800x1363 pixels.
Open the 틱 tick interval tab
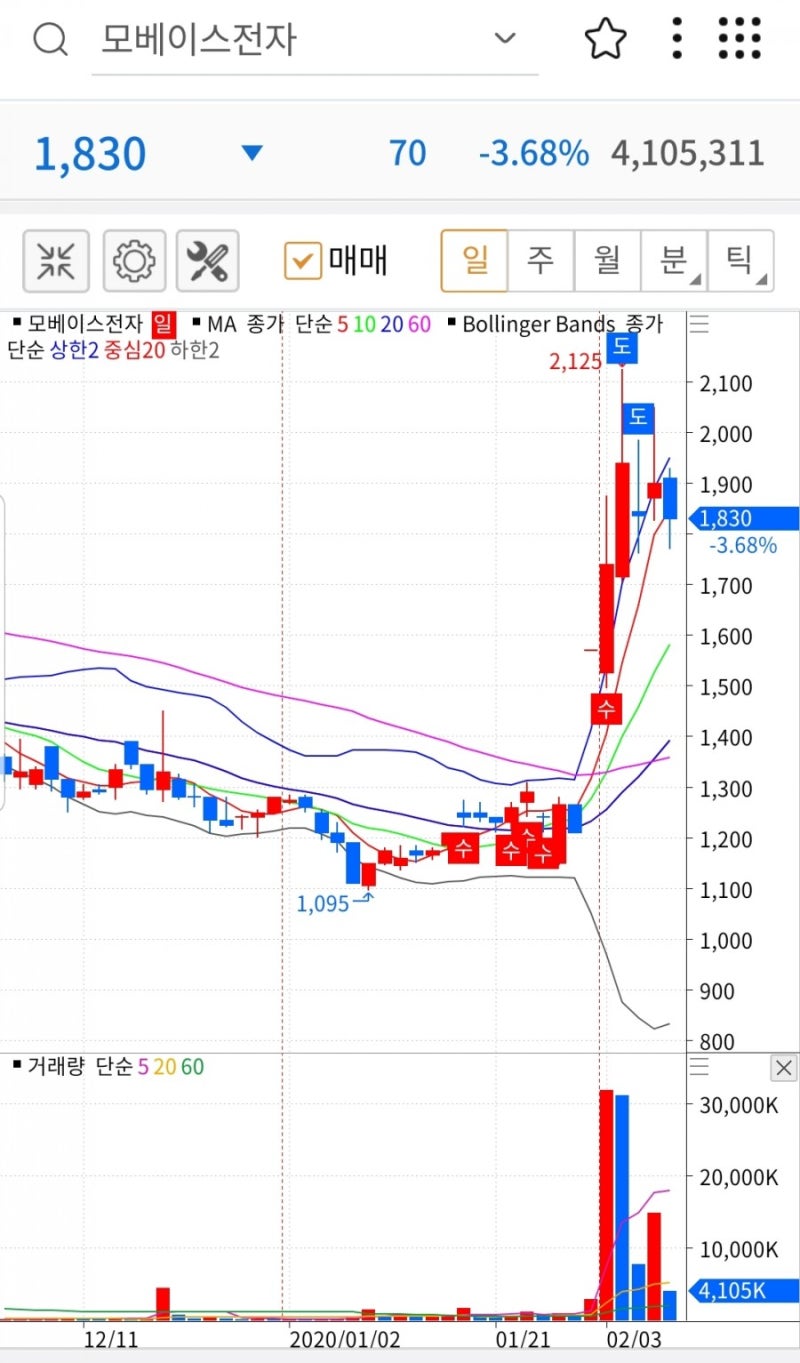coord(741,261)
